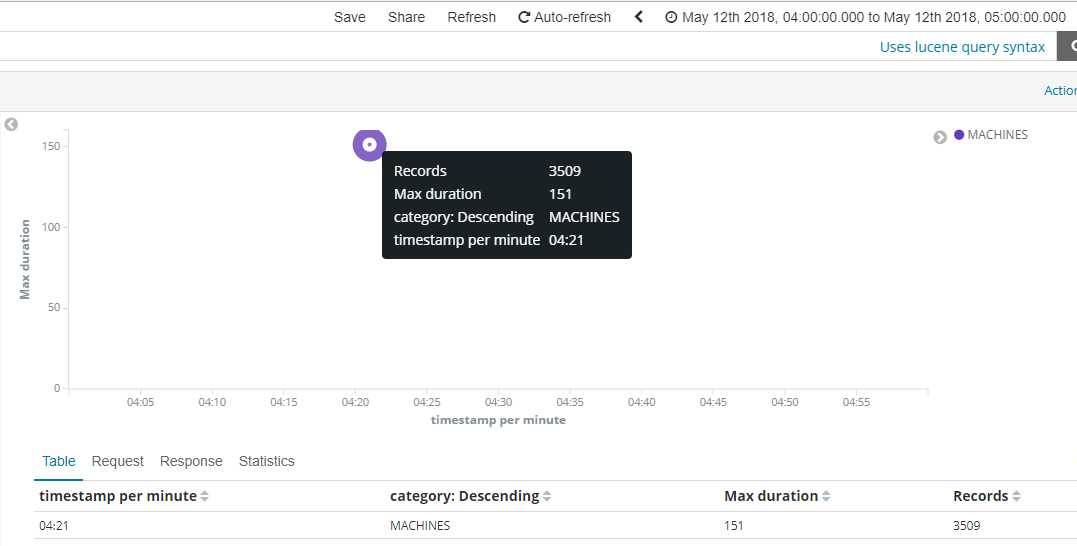
Task: Click Save in the top menu
Action: click(x=350, y=17)
